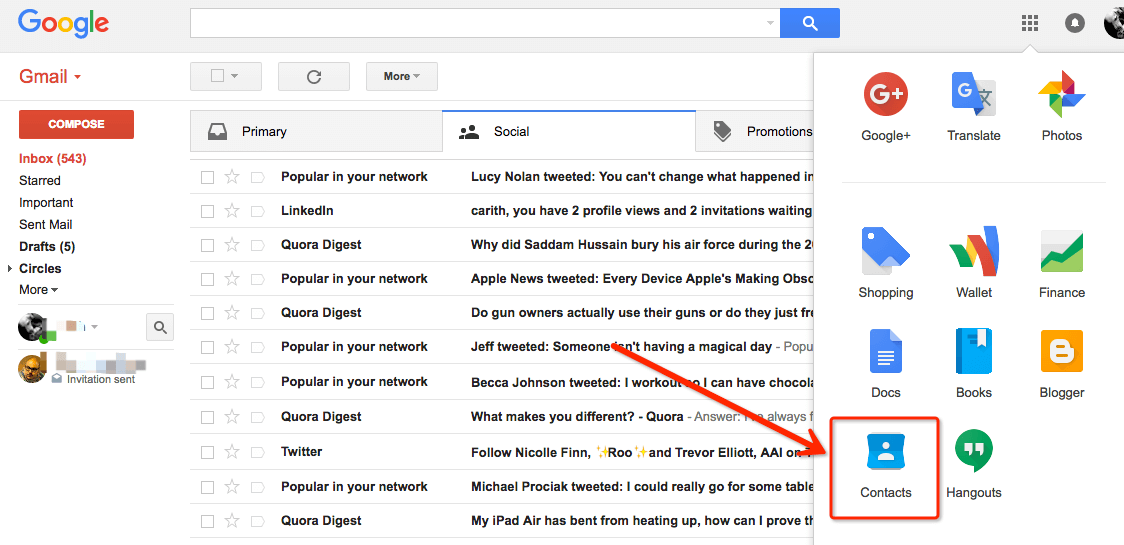1124x545 pixels.
Task: Open the select-all checkbox dropdown
Action: pyautogui.click(x=226, y=77)
